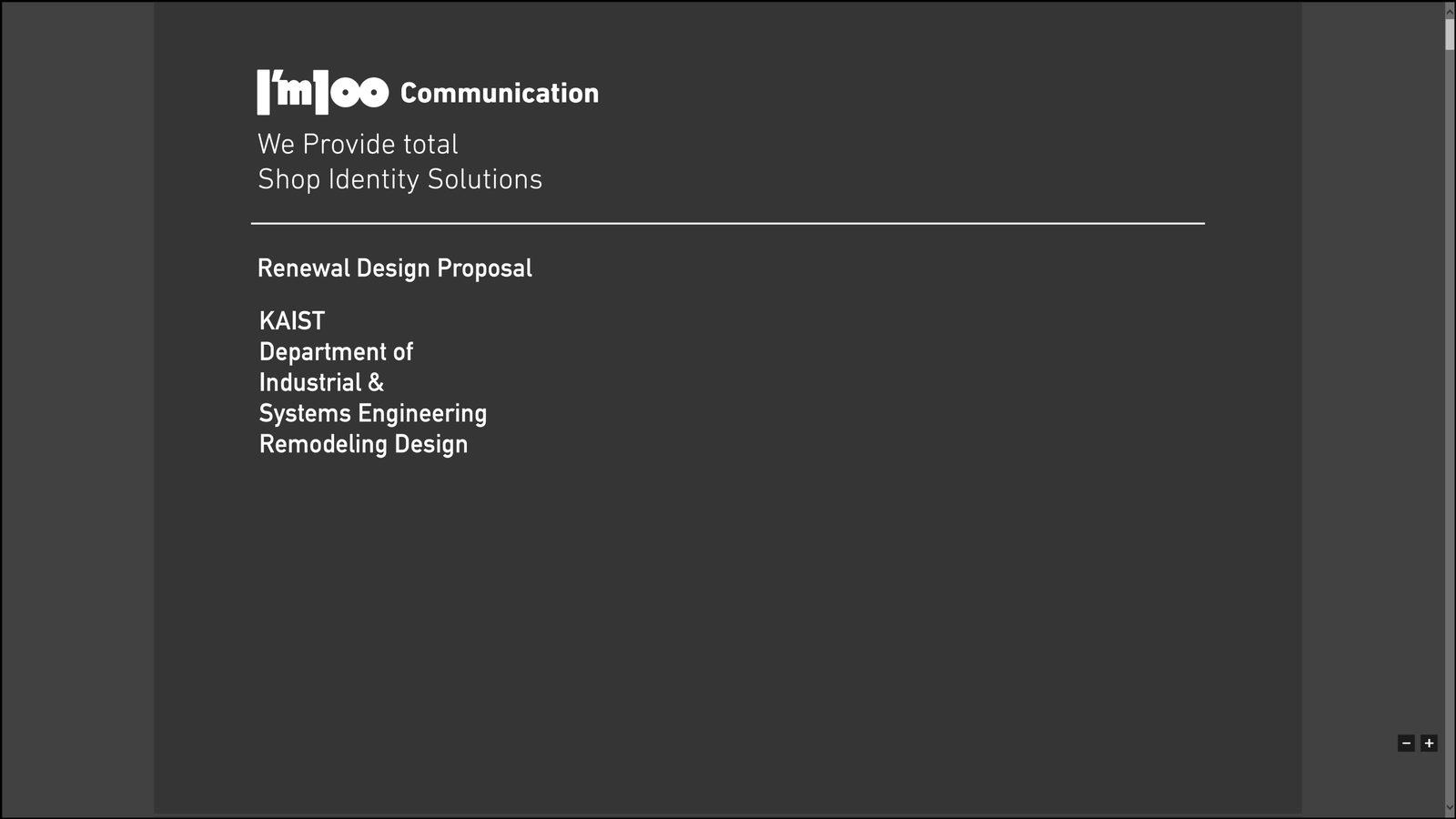1456x819 pixels.
Task: Select the "Renewal Design Proposal" heading
Action: (x=395, y=268)
